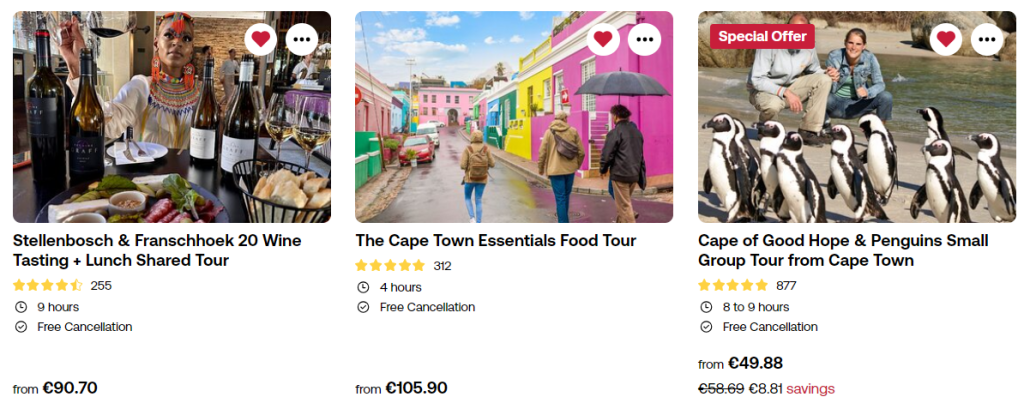
Task: Open more options on Penguins tour card
Action: click(988, 39)
